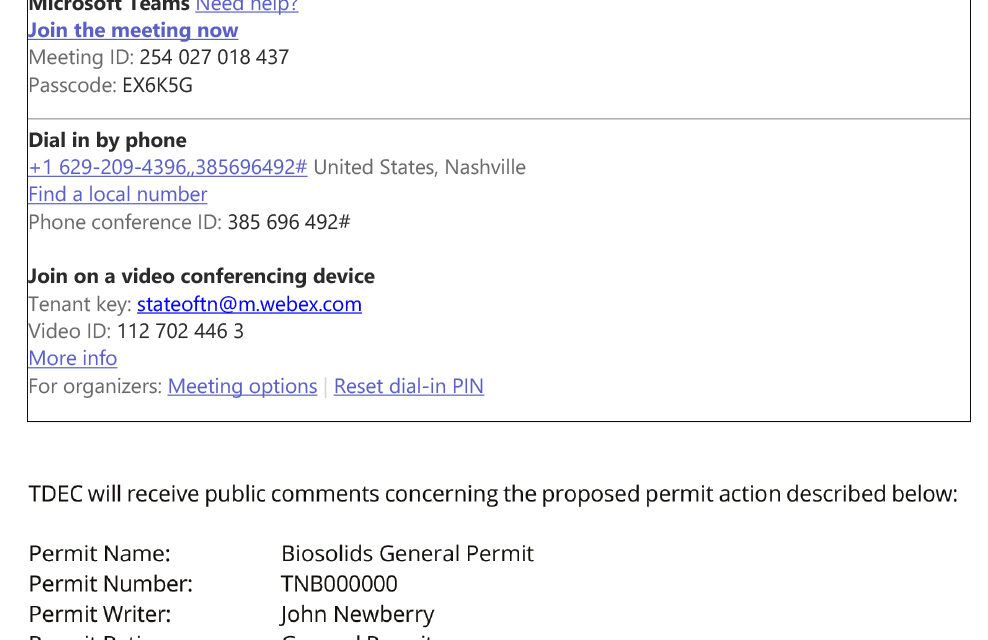Click the Meeting ID number 254 027 018 437
This screenshot has height=640, width=988.
point(214,57)
